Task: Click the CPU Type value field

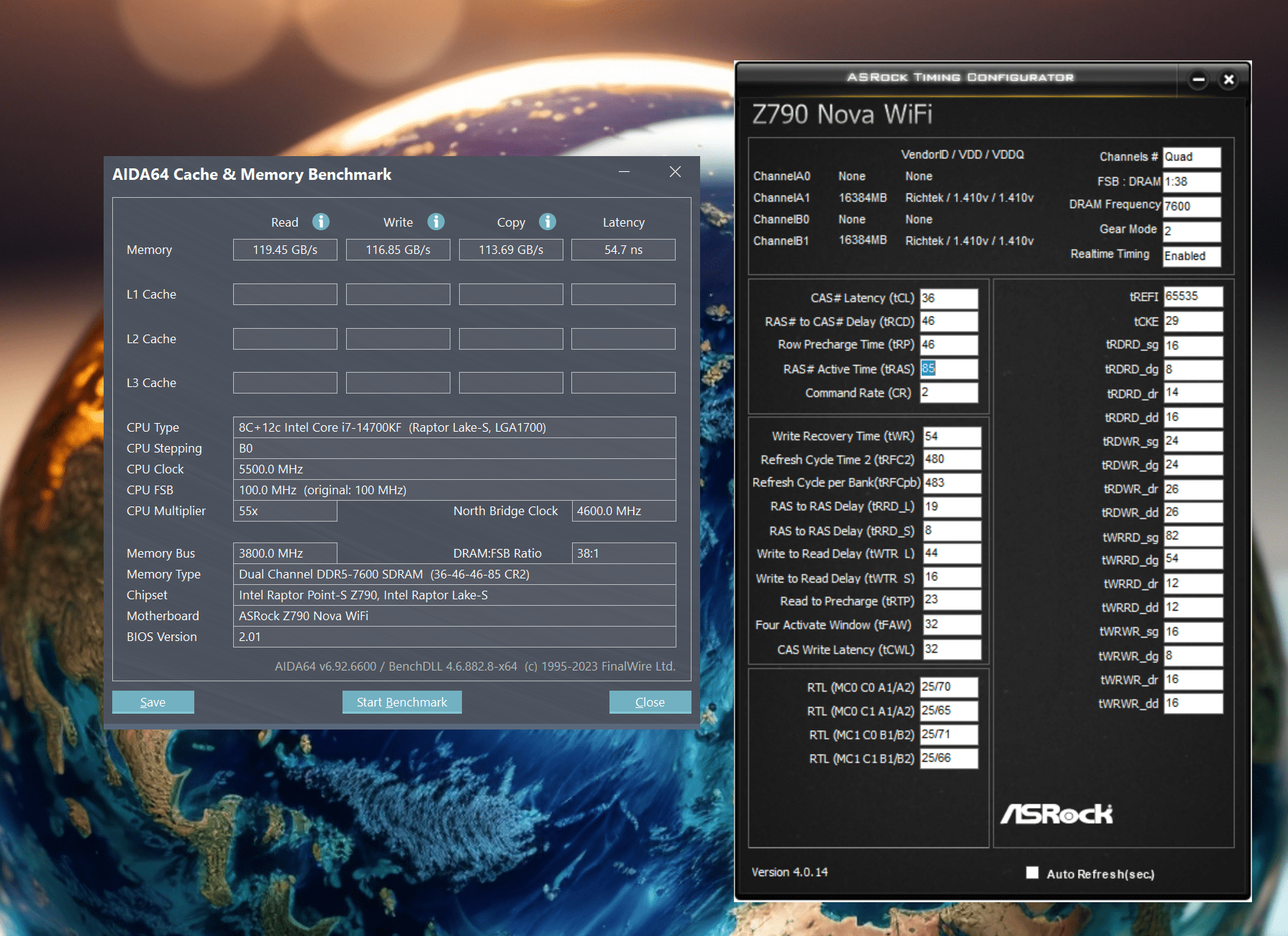Action: [454, 427]
